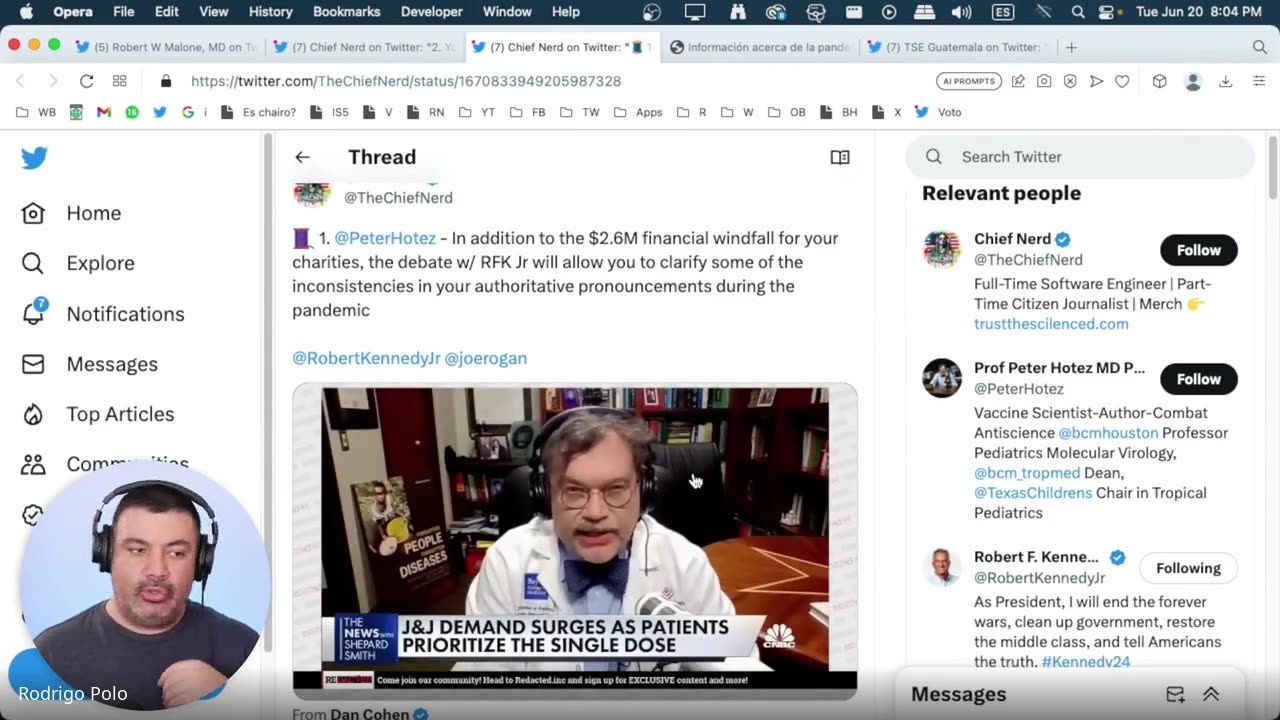Switch to the Robert W Malone, MD tab
The width and height of the screenshot is (1280, 720).
[165, 47]
